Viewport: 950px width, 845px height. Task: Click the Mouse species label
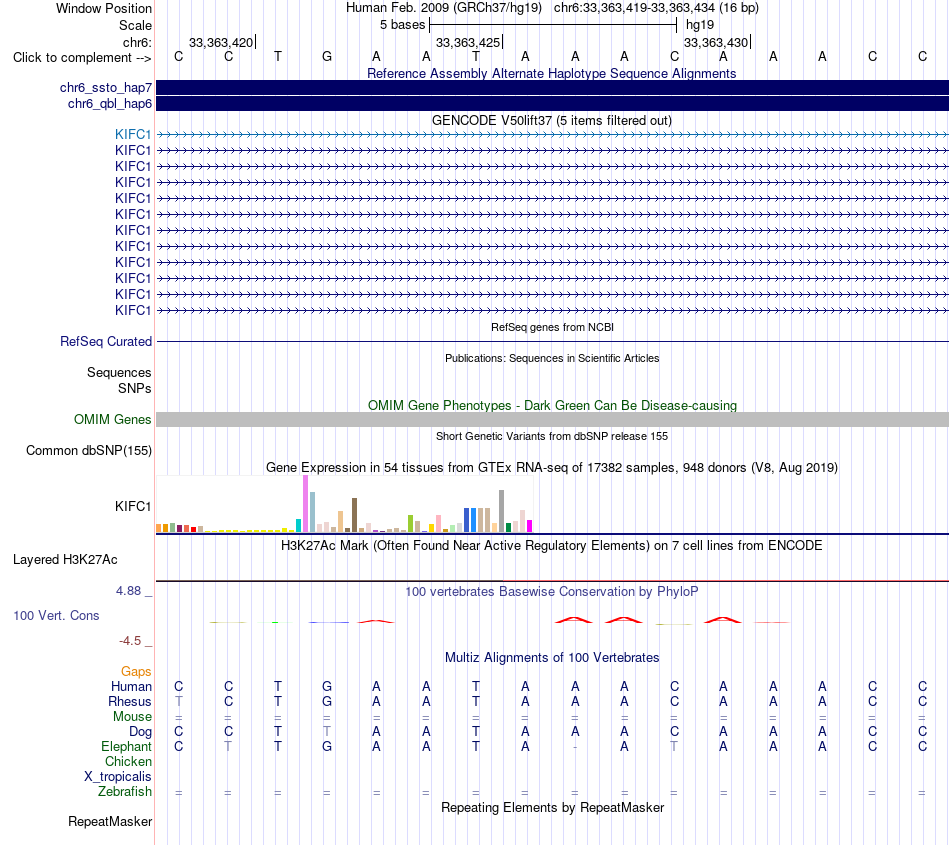point(132,717)
